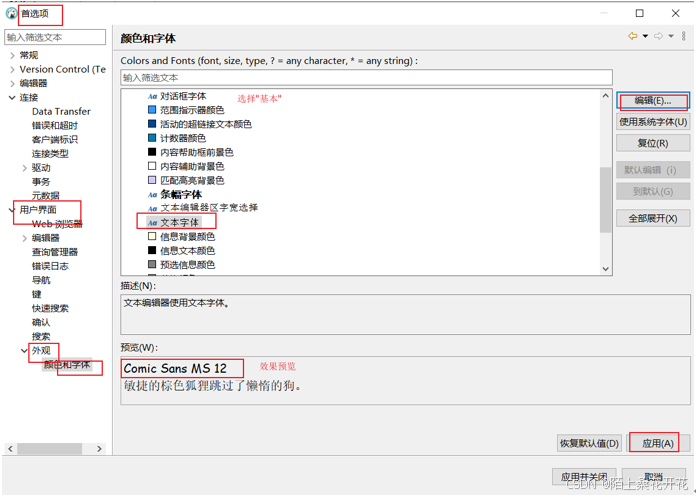696x498 pixels.
Task: Click the 文本字体 font Aa icon
Action: click(x=152, y=222)
